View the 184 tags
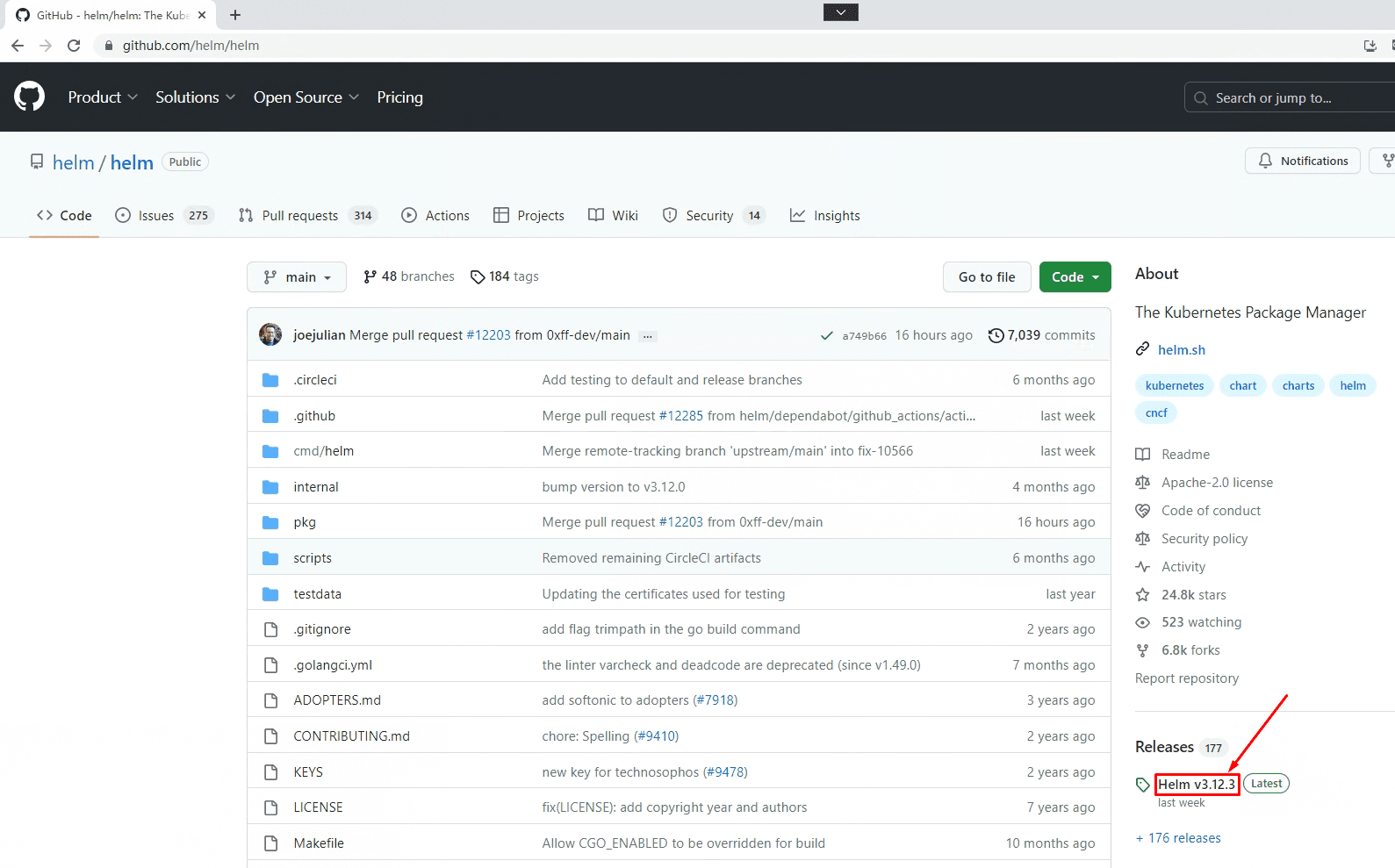Viewport: 1395px width, 868px height. 505,276
